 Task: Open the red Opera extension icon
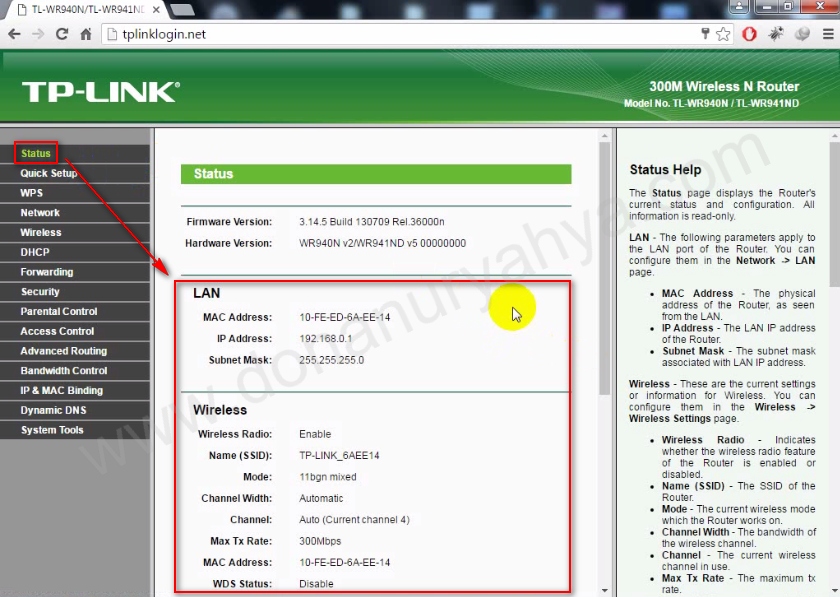coord(749,34)
